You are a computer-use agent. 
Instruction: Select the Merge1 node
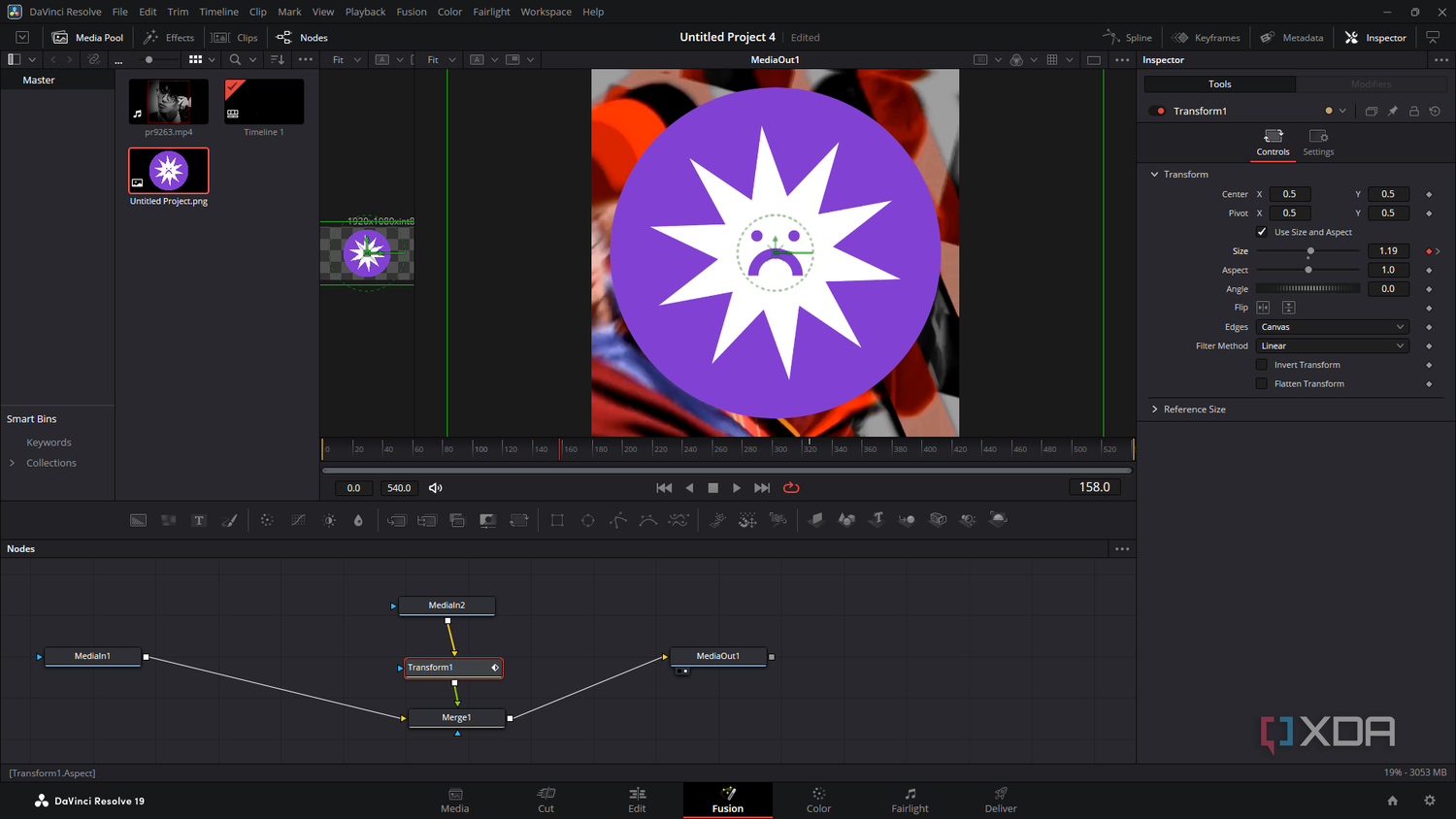(x=456, y=718)
